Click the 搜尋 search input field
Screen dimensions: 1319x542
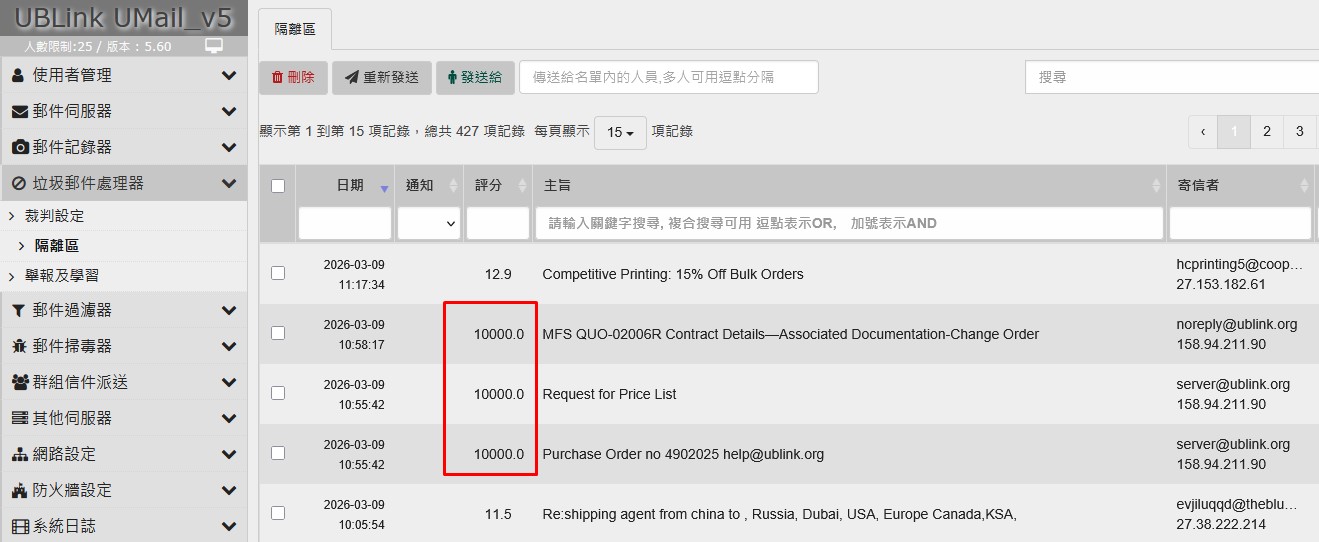[x=1170, y=77]
